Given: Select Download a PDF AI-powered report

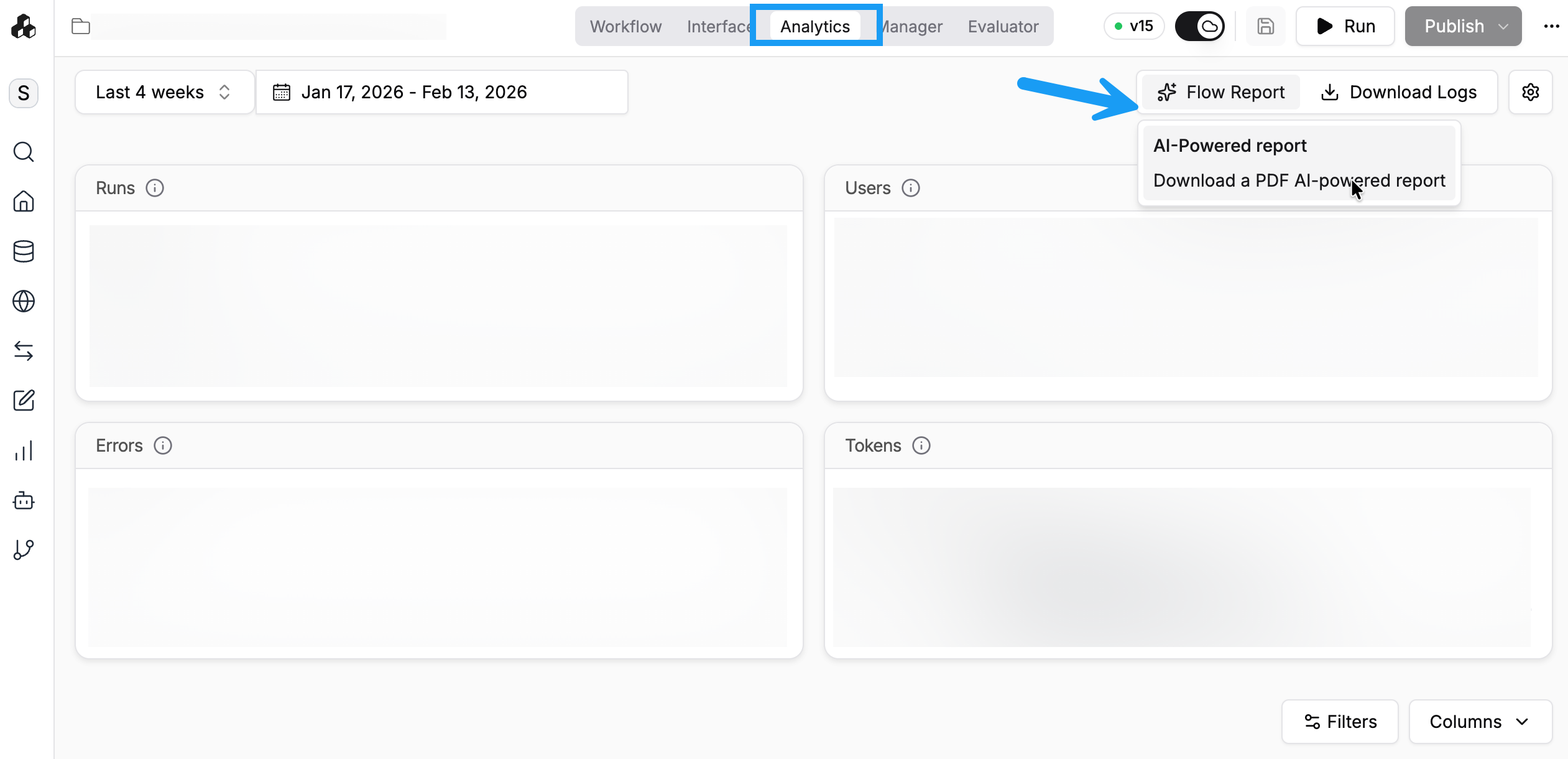Looking at the screenshot, I should click(1299, 180).
